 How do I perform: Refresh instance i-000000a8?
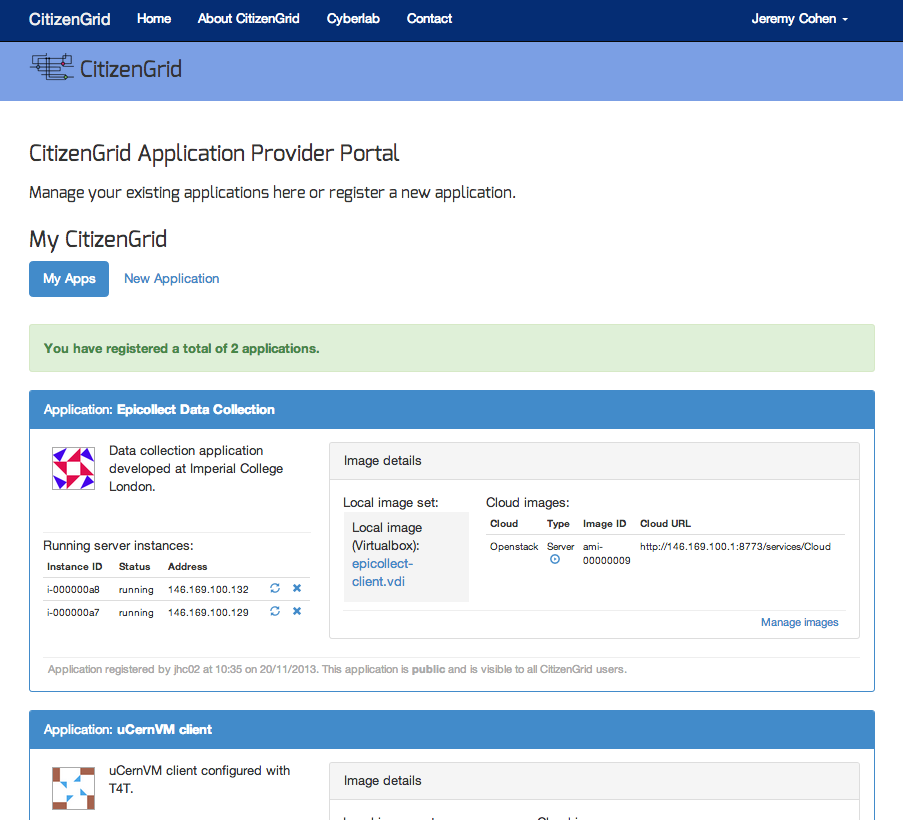coord(275,588)
